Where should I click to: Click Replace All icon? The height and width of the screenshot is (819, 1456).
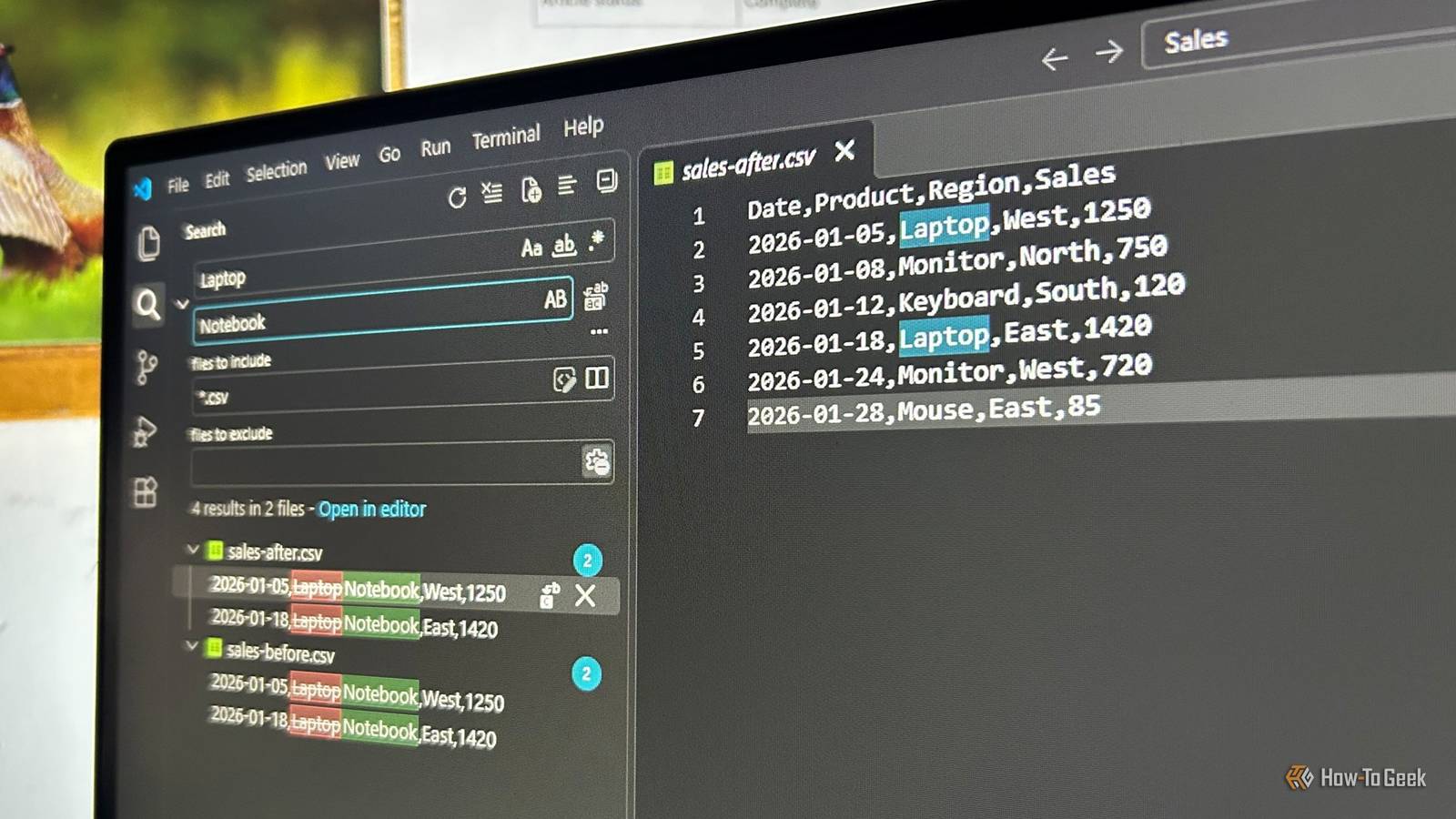(x=595, y=296)
